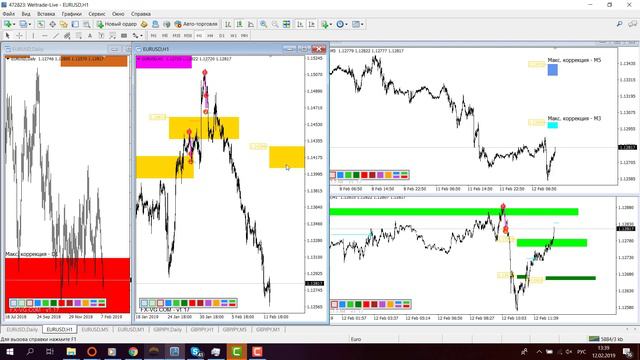Show the Market Watch window
Image resolution: width=640 pixels, height=360 pixels.
tap(41, 24)
